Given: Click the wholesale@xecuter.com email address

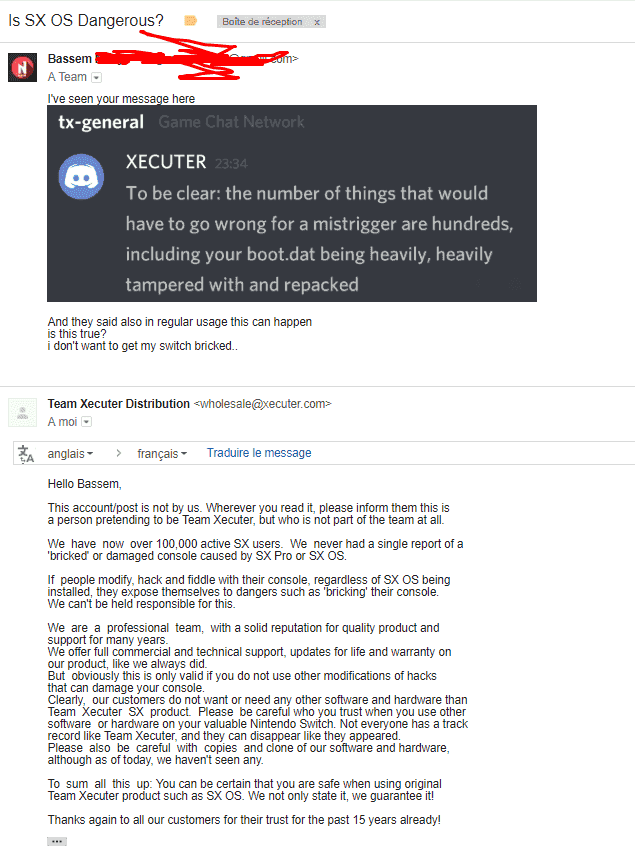Looking at the screenshot, I should [x=263, y=404].
